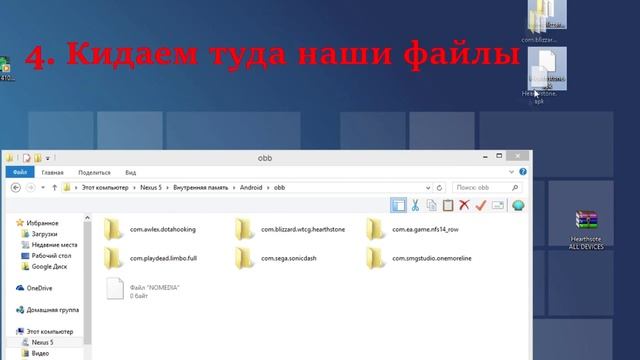Click the Rename icon in toolbar

point(498,205)
